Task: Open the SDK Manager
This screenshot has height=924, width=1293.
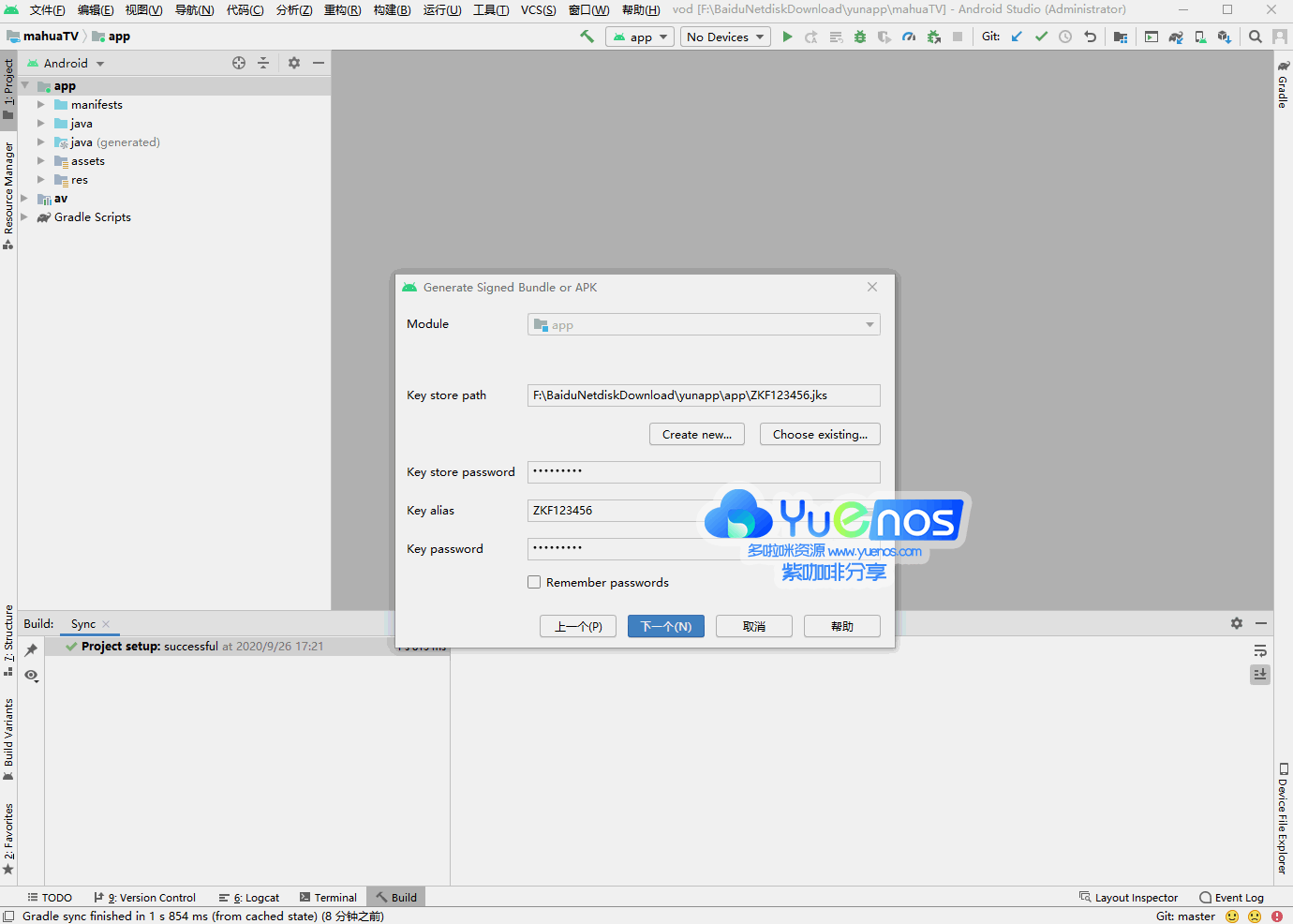Action: [1224, 37]
